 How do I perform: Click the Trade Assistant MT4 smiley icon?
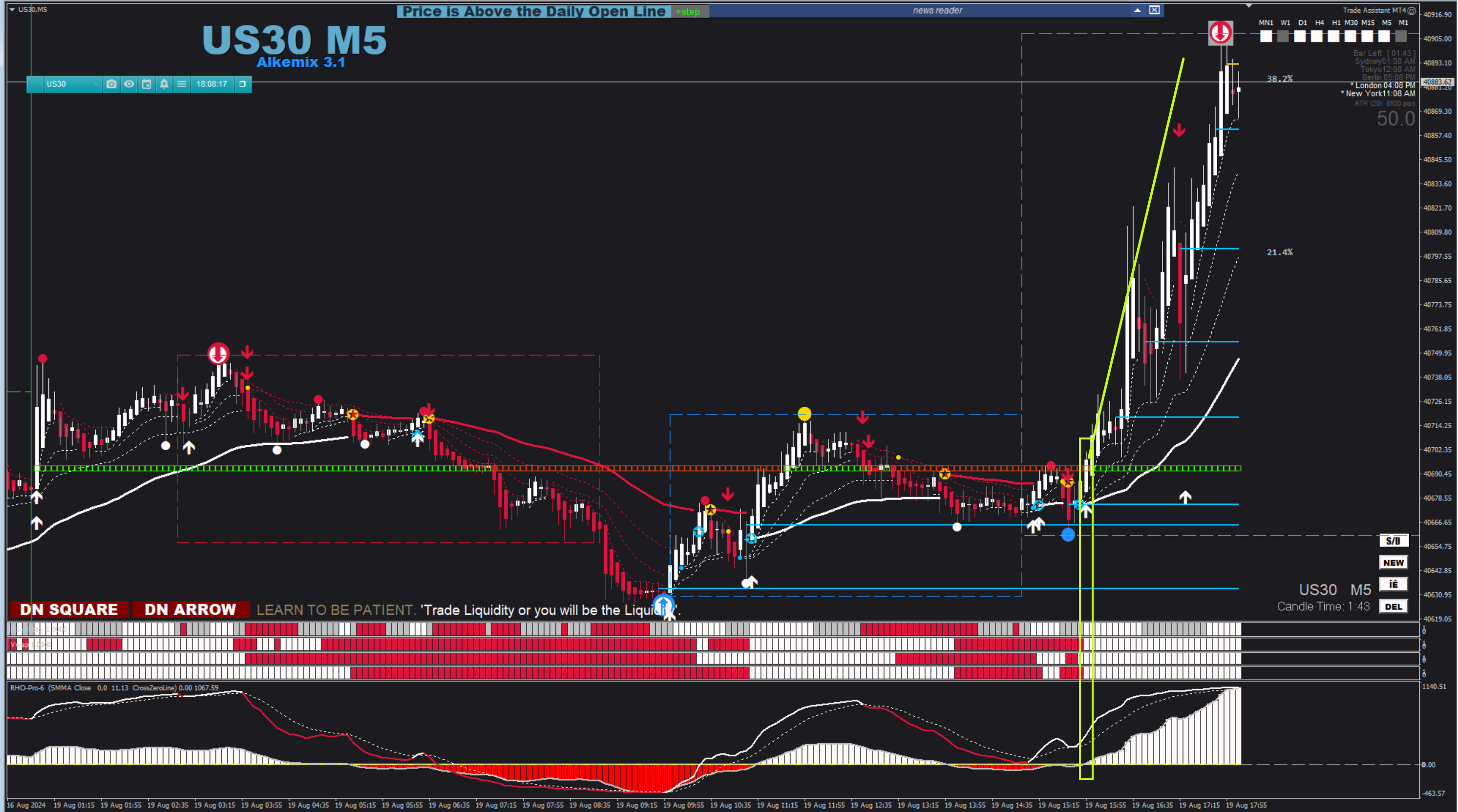[x=1412, y=10]
